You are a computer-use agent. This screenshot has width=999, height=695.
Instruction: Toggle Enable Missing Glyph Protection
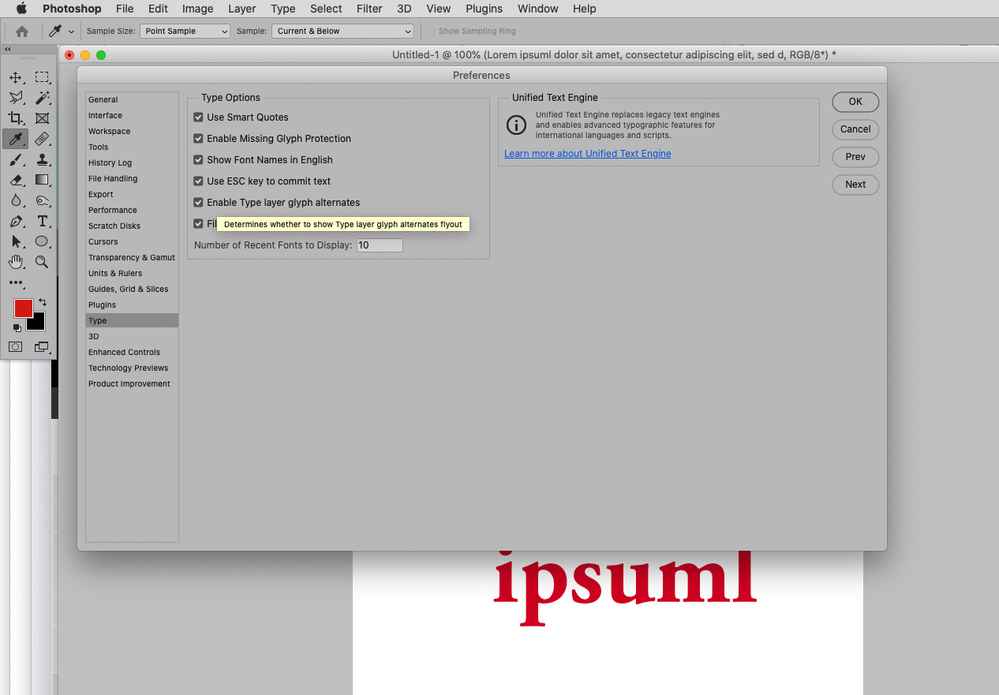198,139
